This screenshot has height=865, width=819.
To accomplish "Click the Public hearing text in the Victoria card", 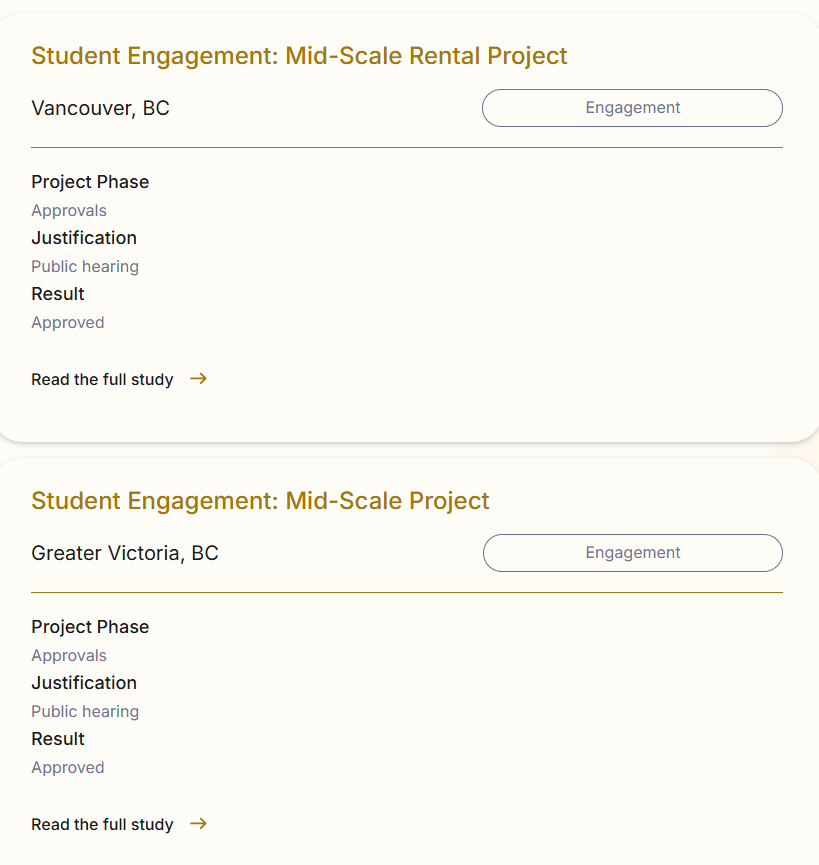I will pyautogui.click(x=85, y=712).
